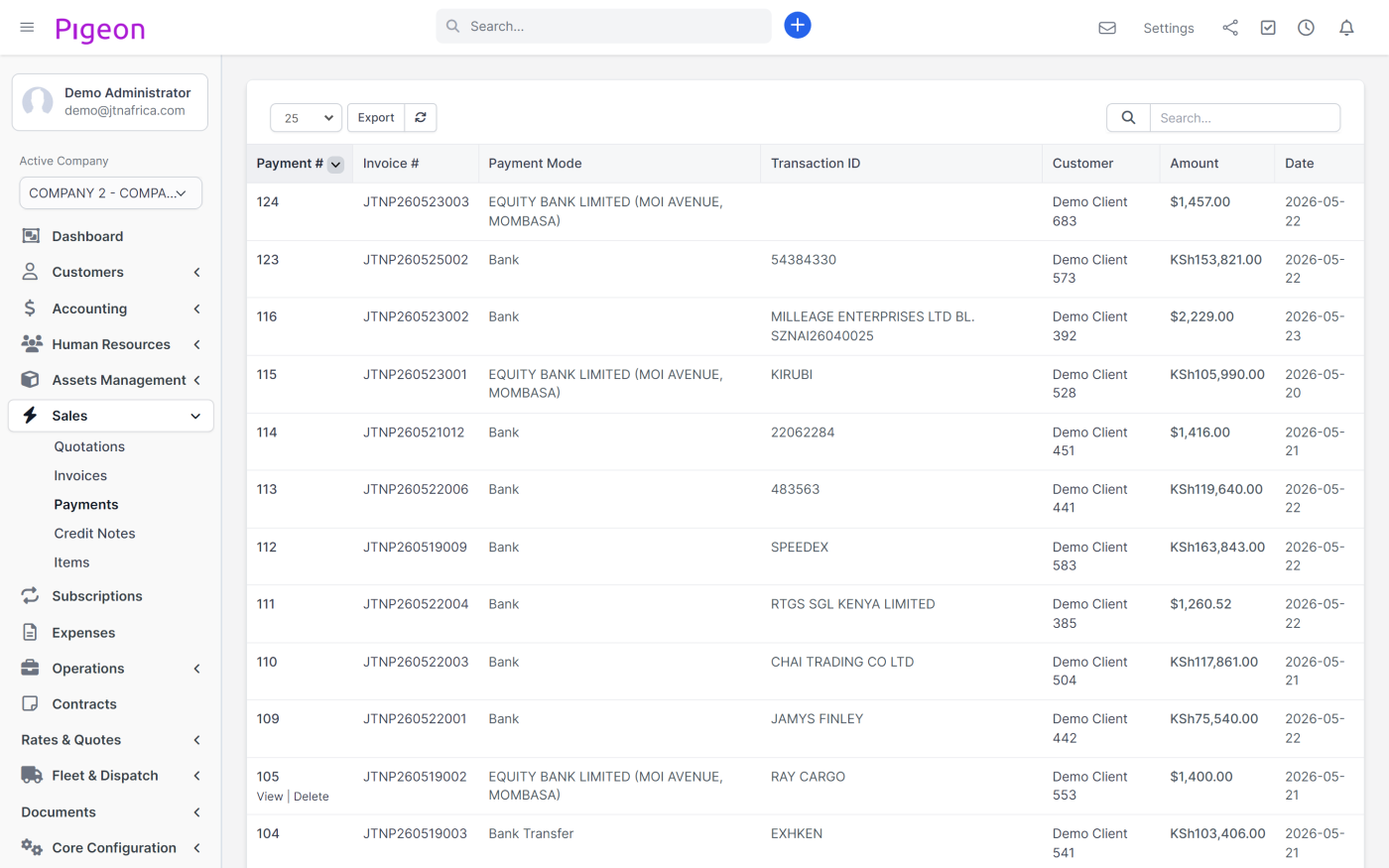The image size is (1389, 868).
Task: Click the Human Resources people icon
Action: tap(32, 344)
